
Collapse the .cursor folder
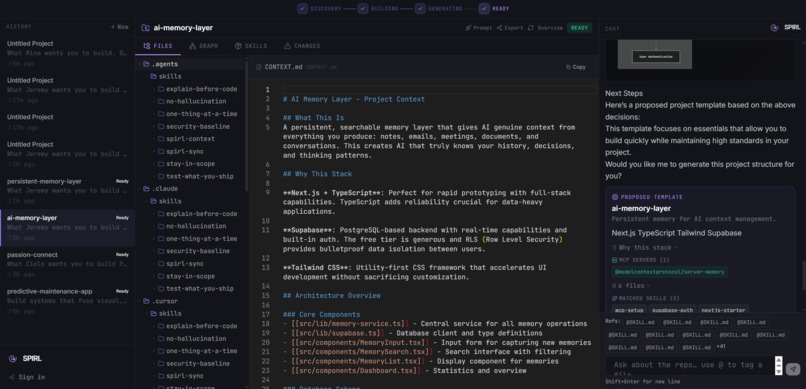click(x=139, y=301)
